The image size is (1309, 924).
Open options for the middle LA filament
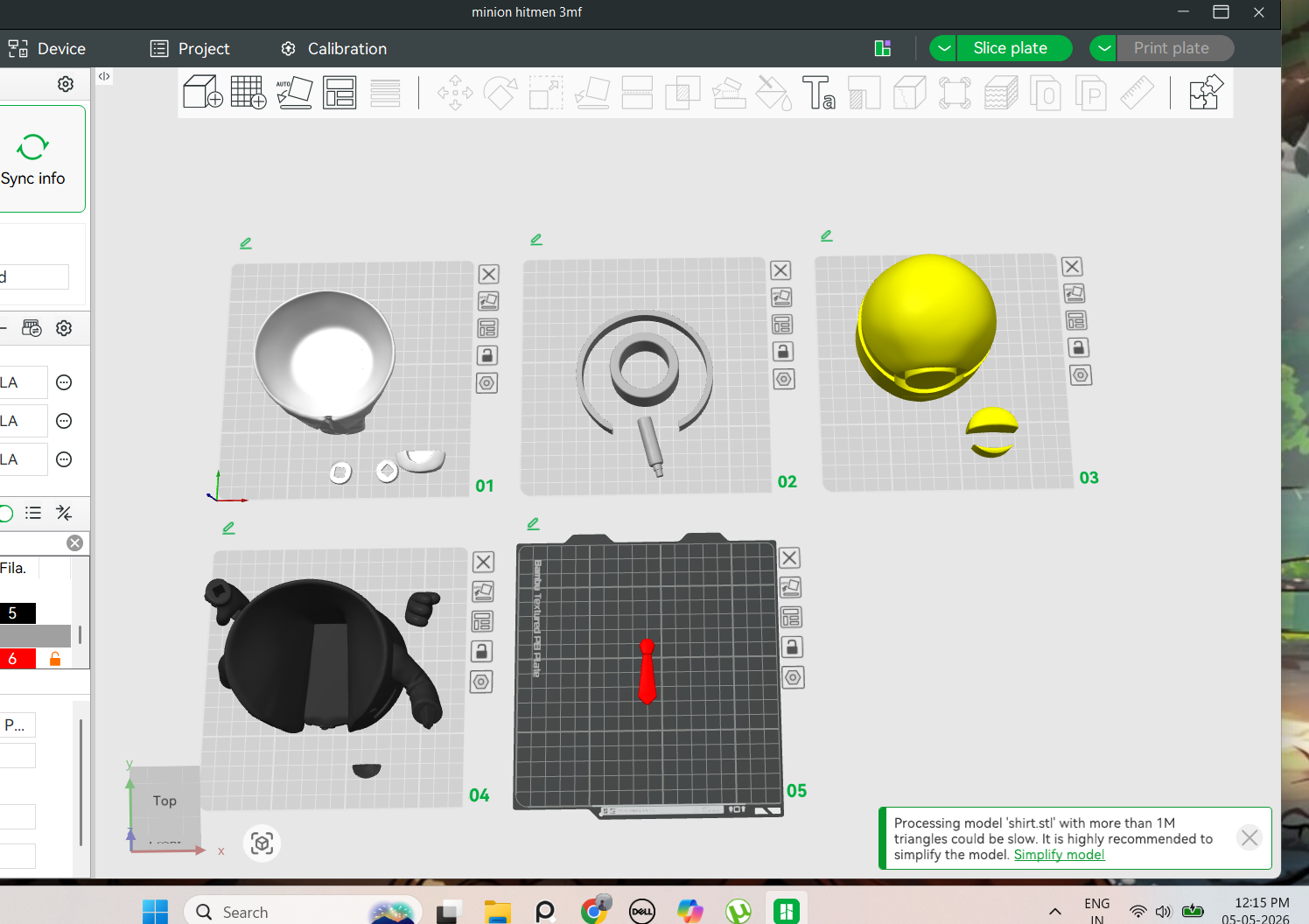pyautogui.click(x=64, y=421)
